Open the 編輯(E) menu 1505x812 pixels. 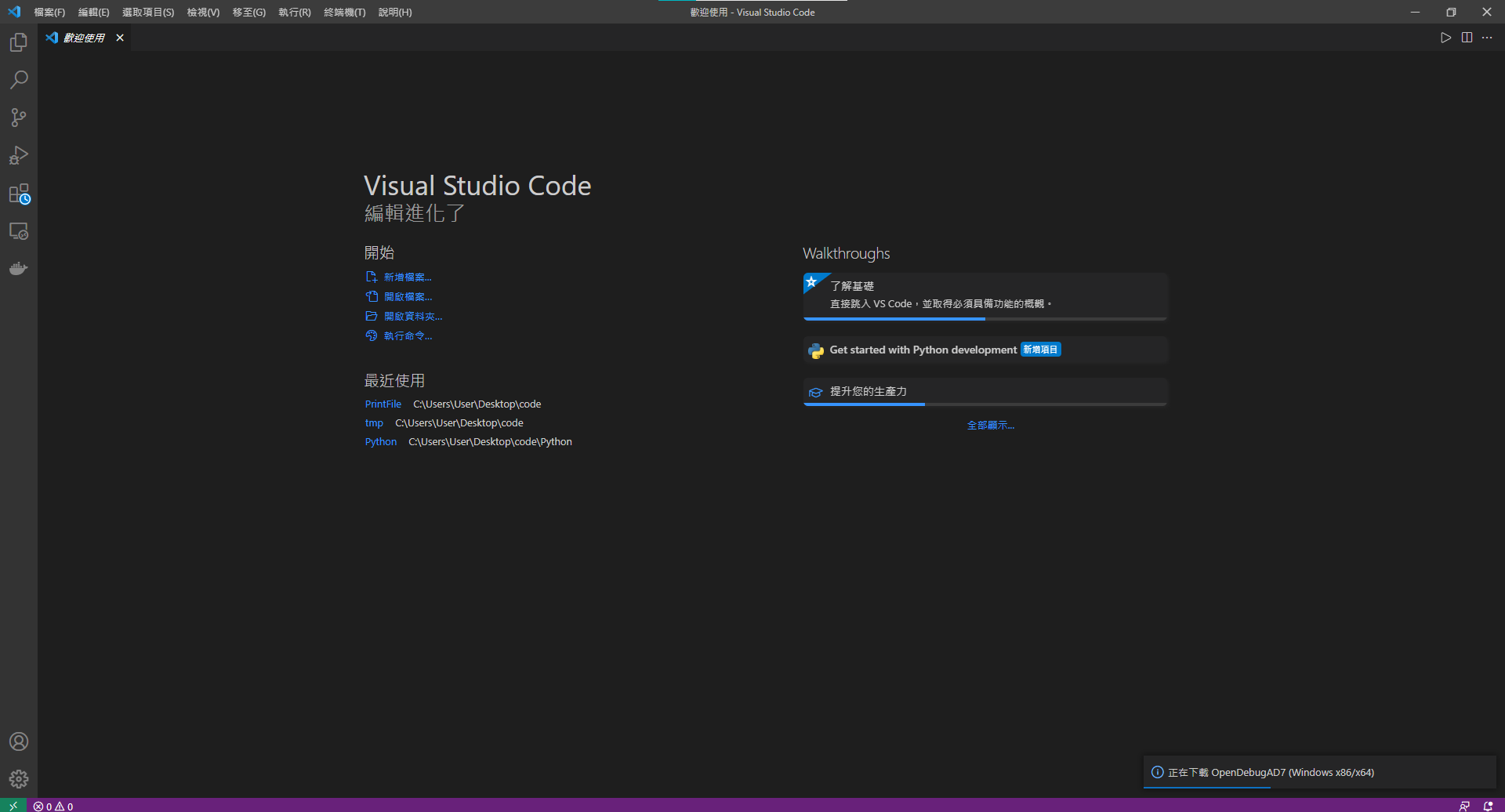coord(93,13)
